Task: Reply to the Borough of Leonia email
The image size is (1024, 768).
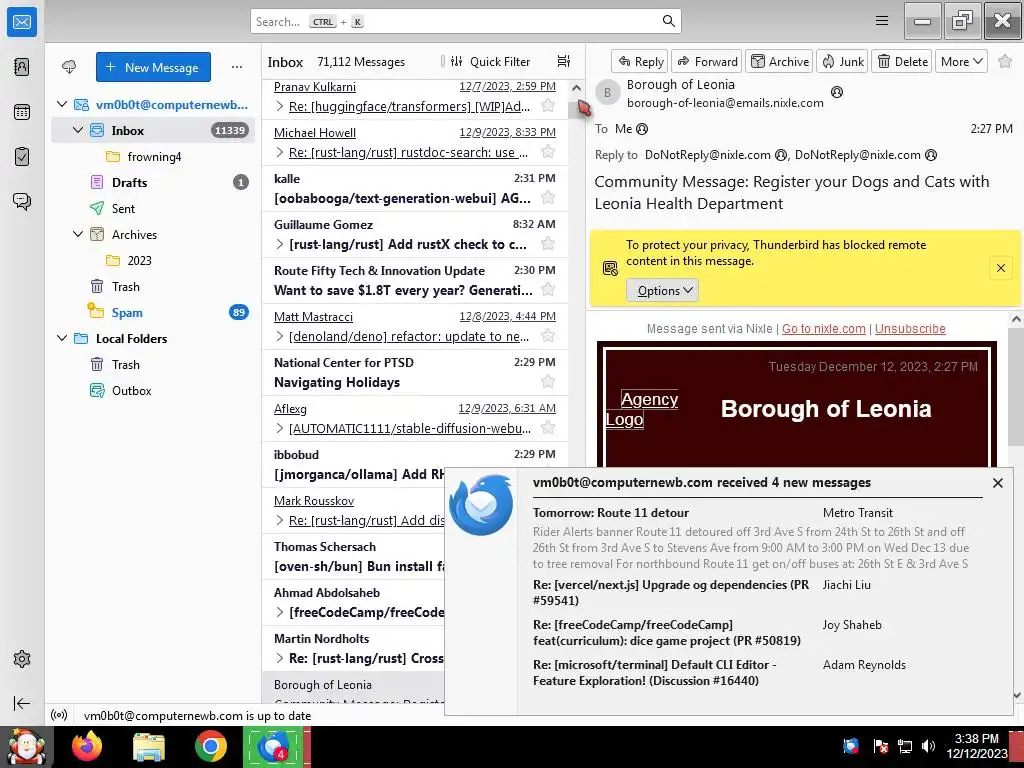Action: [x=640, y=61]
